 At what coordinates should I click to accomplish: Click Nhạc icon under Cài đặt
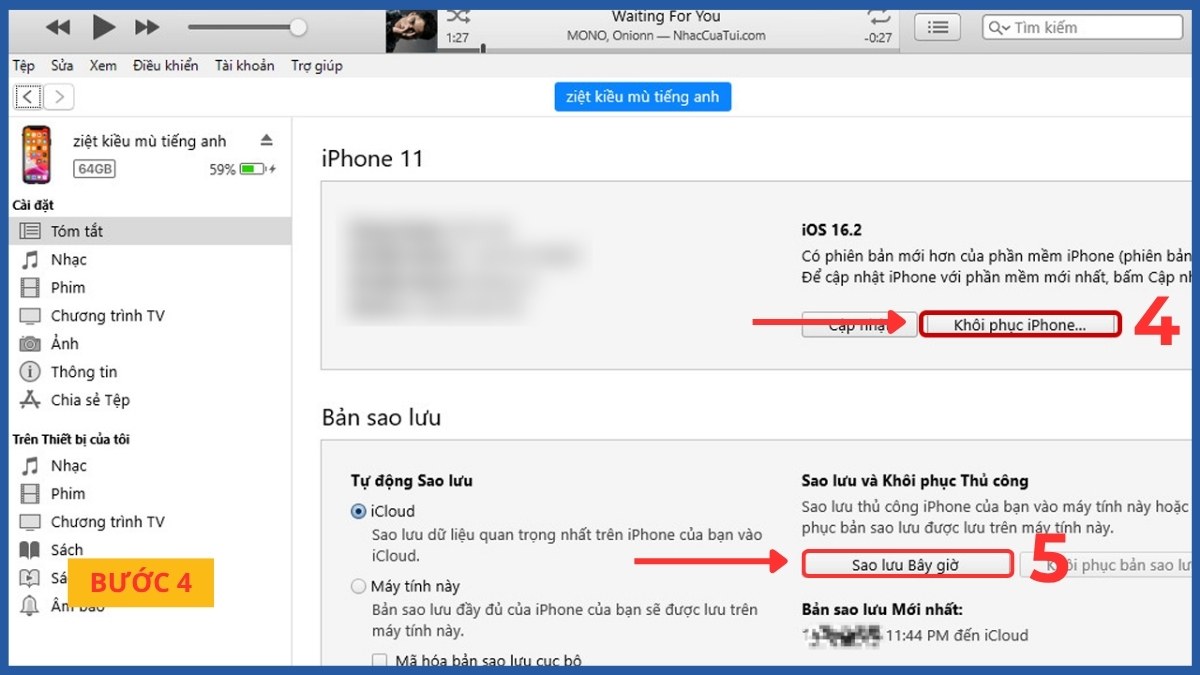tap(31, 259)
